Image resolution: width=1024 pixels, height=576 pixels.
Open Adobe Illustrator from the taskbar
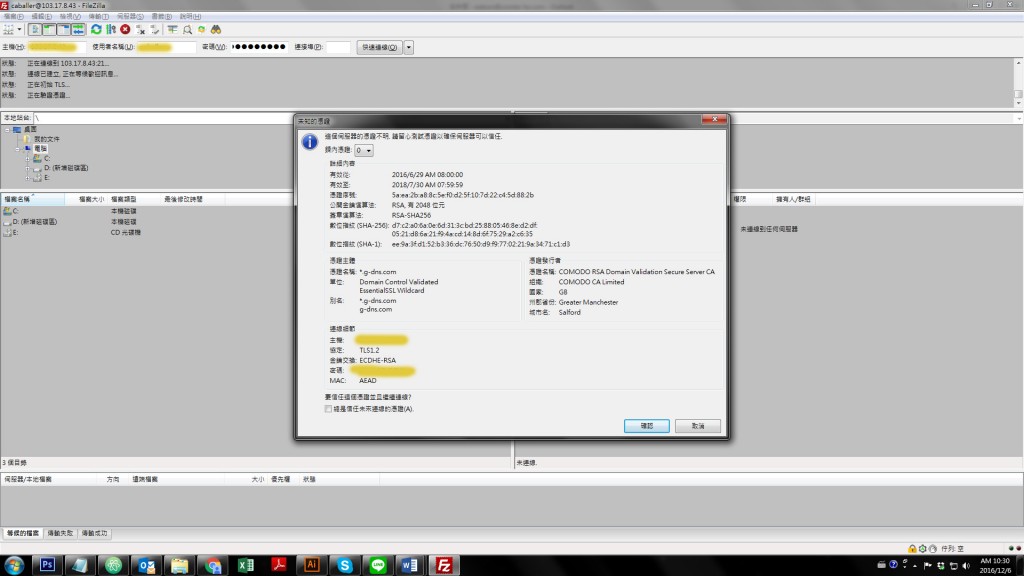312,565
